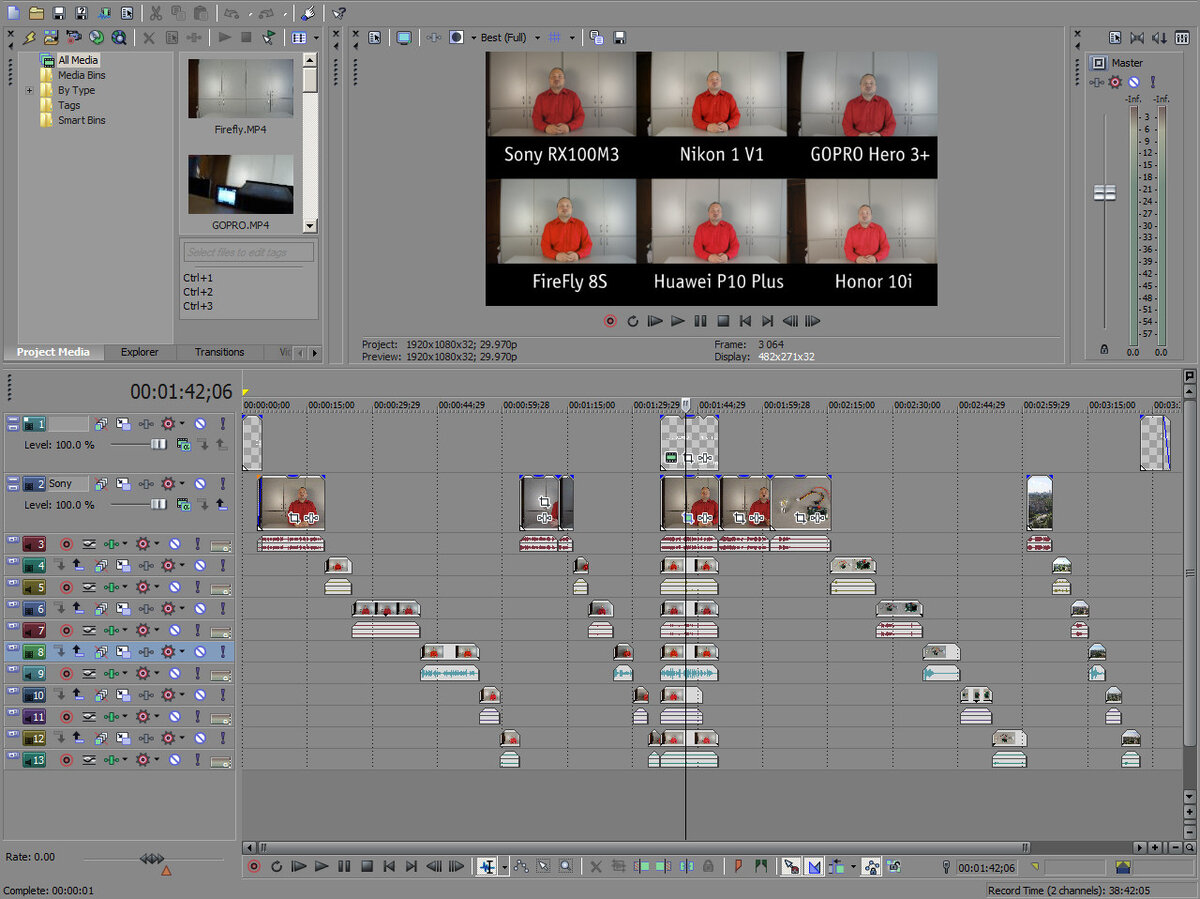
Task: Click the Insert Region icon
Action: coord(761,867)
